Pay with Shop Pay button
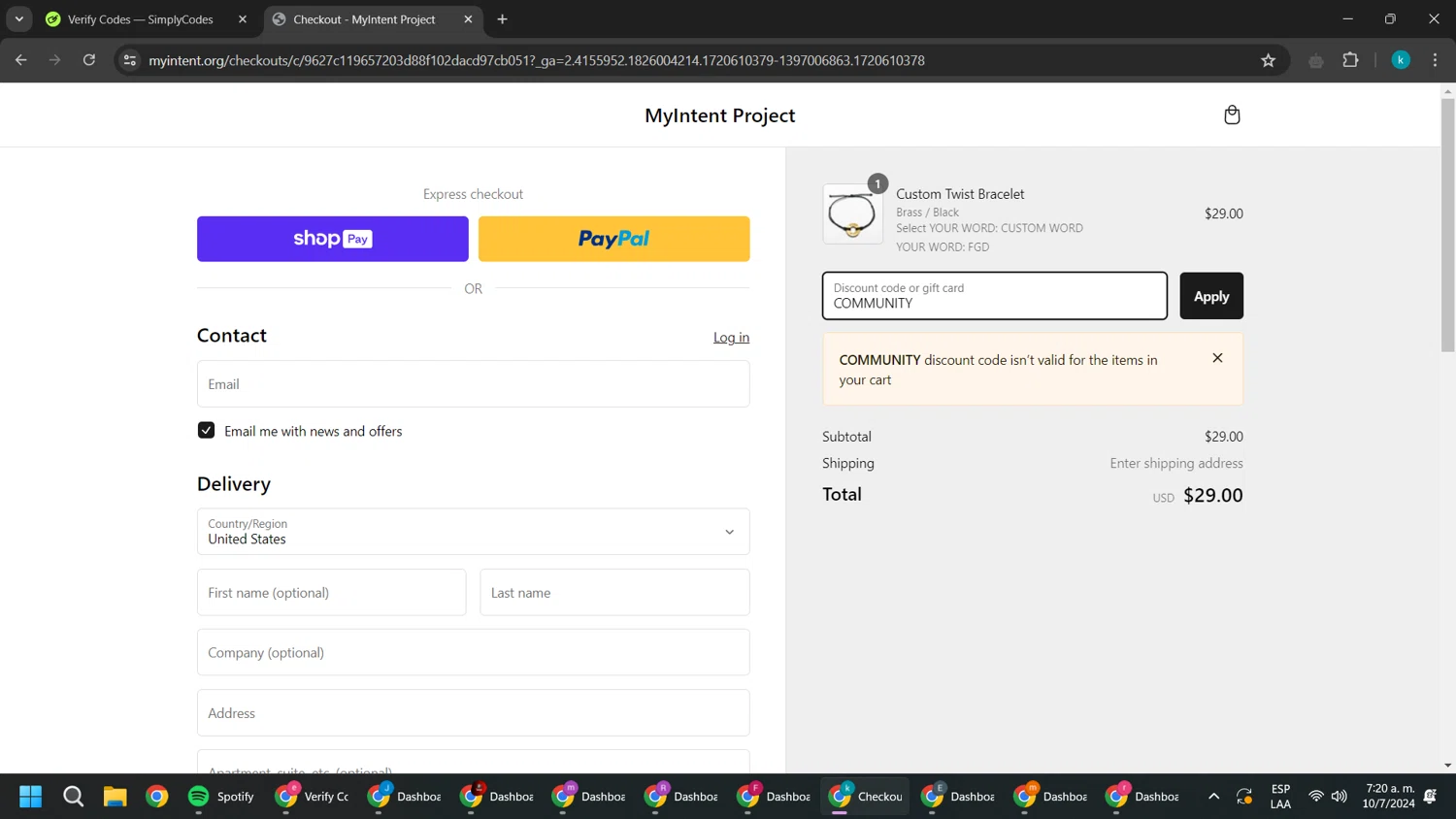Viewport: 1456px width, 819px height. (333, 239)
